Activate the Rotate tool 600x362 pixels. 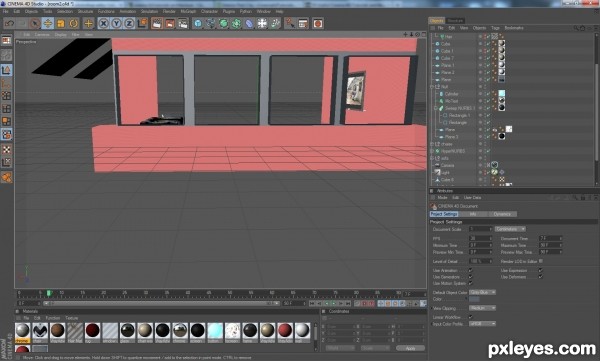coord(73,24)
